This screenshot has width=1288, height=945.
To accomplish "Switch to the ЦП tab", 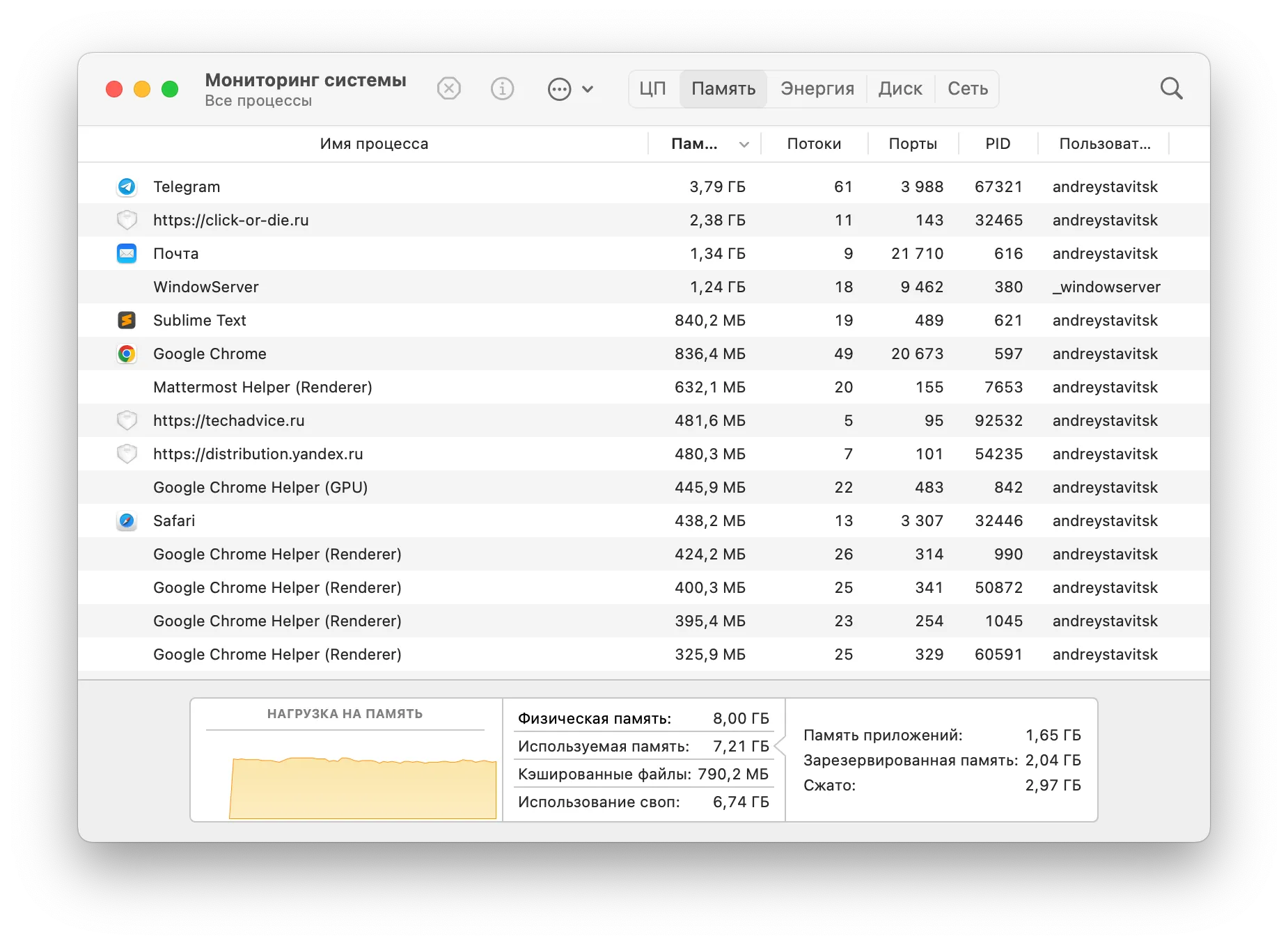I will coord(653,89).
